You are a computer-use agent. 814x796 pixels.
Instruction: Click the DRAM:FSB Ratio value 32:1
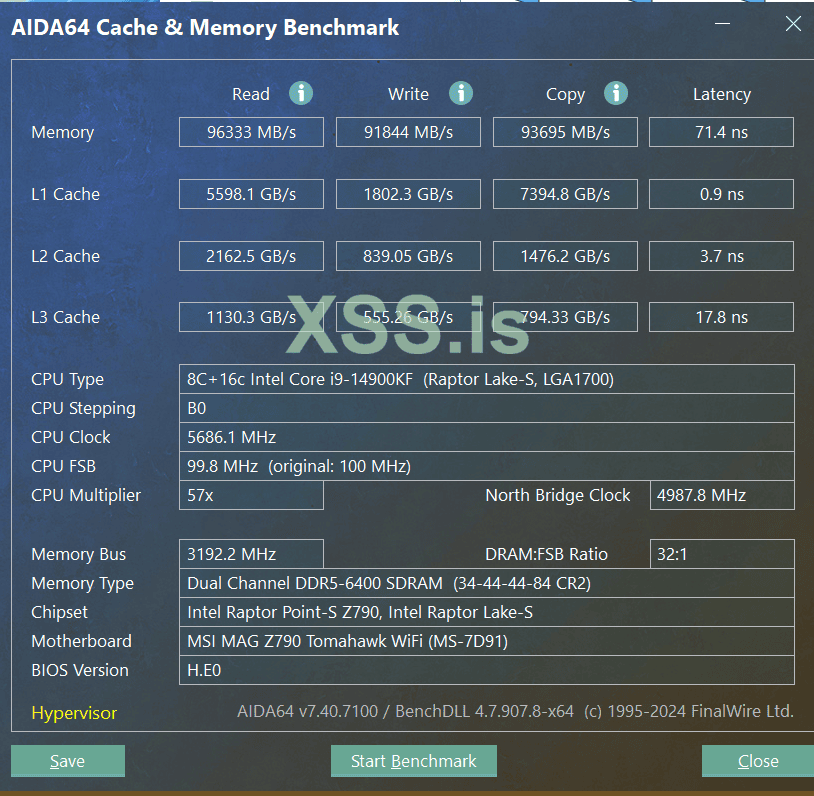click(722, 554)
